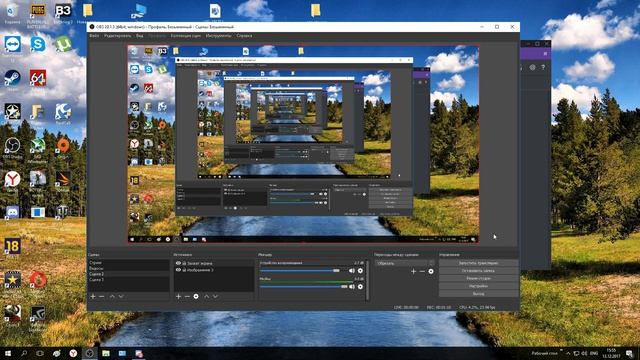The height and width of the screenshot is (360, 640).
Task: Remove the selected scene with the minus icon
Action: tap(102, 296)
